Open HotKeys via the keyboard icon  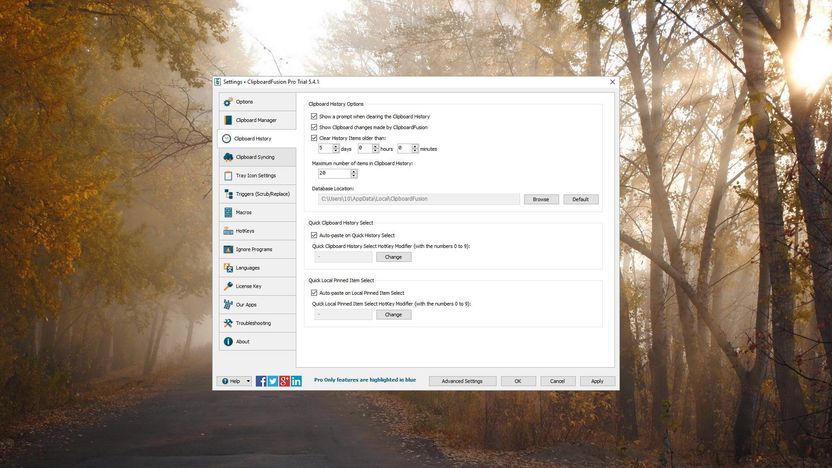(228, 231)
